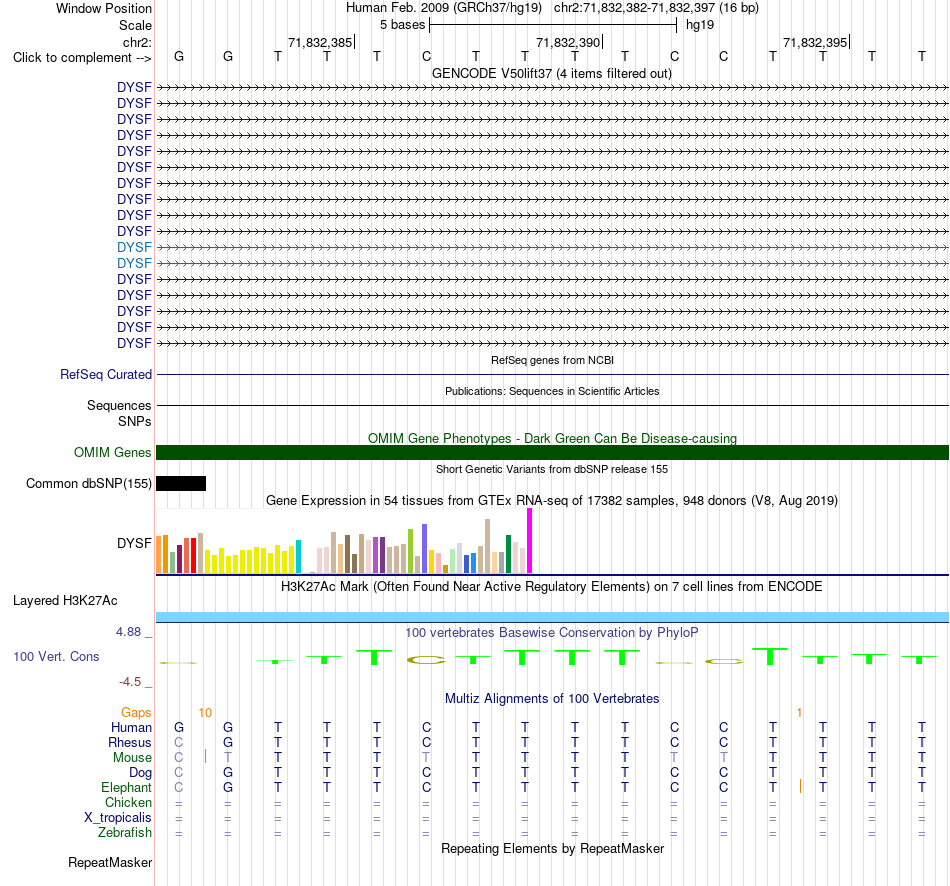Open 'Multiz Alignments of 100 Vertebrates' title
The height and width of the screenshot is (886, 950).
tap(551, 698)
